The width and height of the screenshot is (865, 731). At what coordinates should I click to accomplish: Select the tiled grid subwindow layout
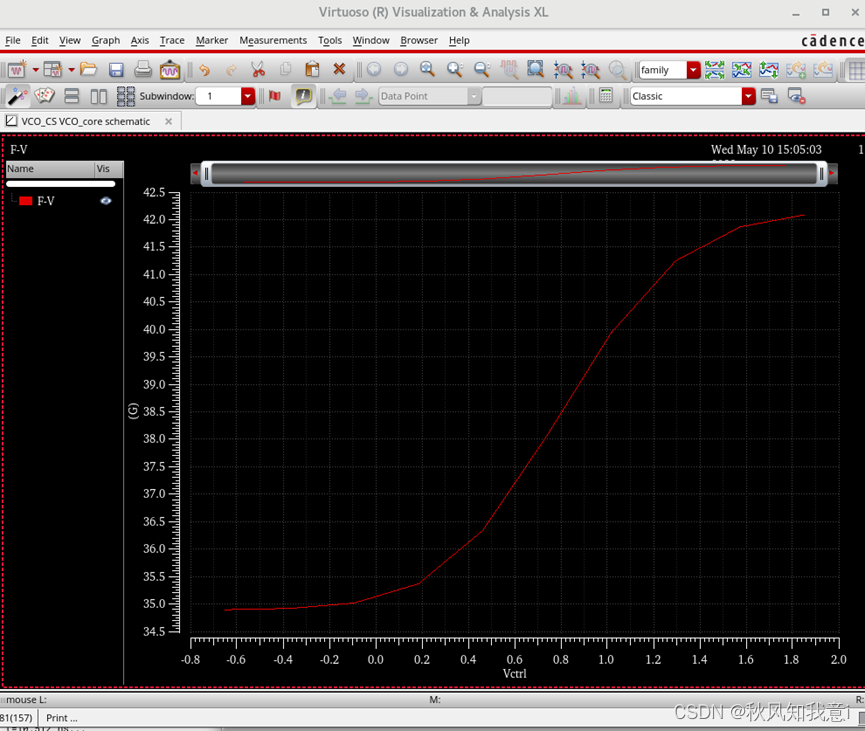click(x=126, y=97)
